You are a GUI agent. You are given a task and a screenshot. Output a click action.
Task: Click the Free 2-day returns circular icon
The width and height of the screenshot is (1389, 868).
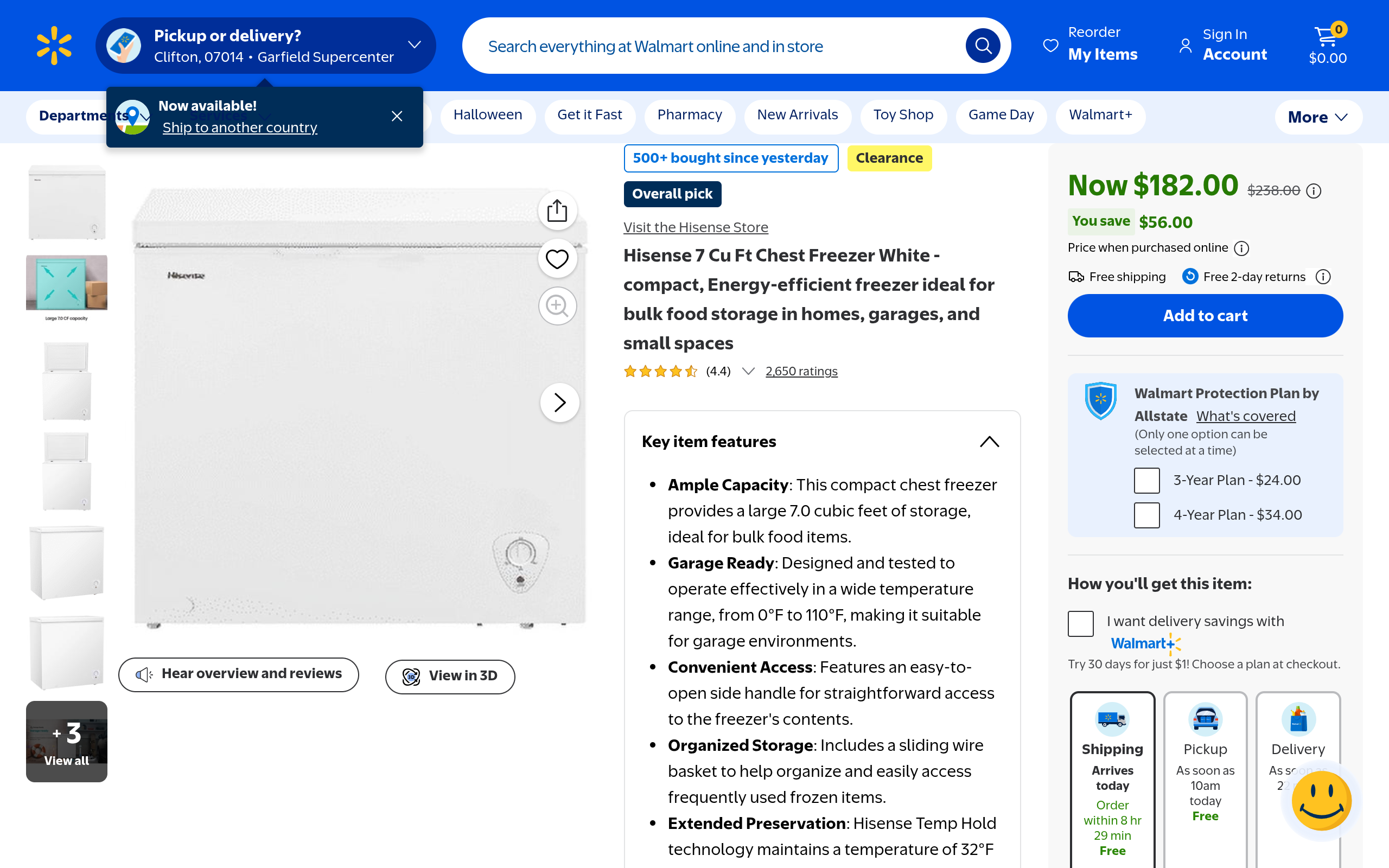click(1190, 277)
